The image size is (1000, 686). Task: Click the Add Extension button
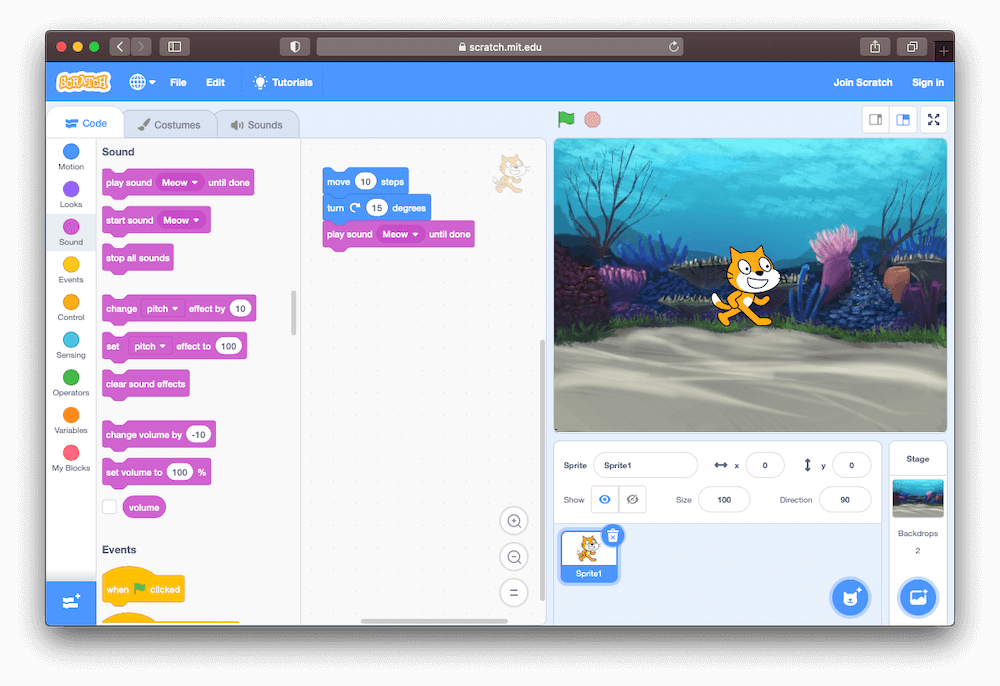(71, 602)
